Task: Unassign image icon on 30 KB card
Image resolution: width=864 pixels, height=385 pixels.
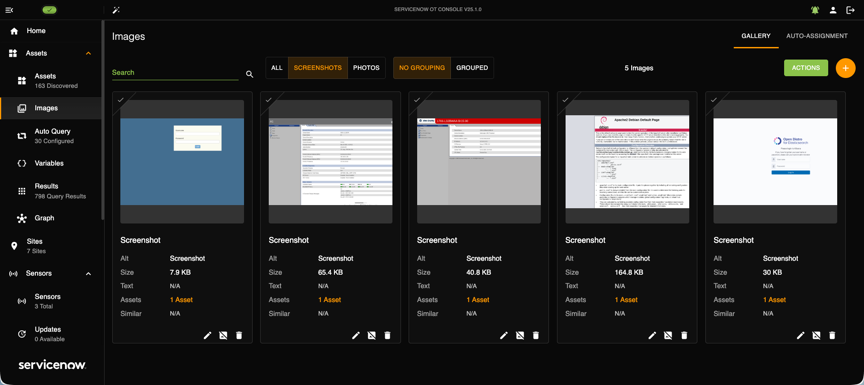Action: pos(816,335)
